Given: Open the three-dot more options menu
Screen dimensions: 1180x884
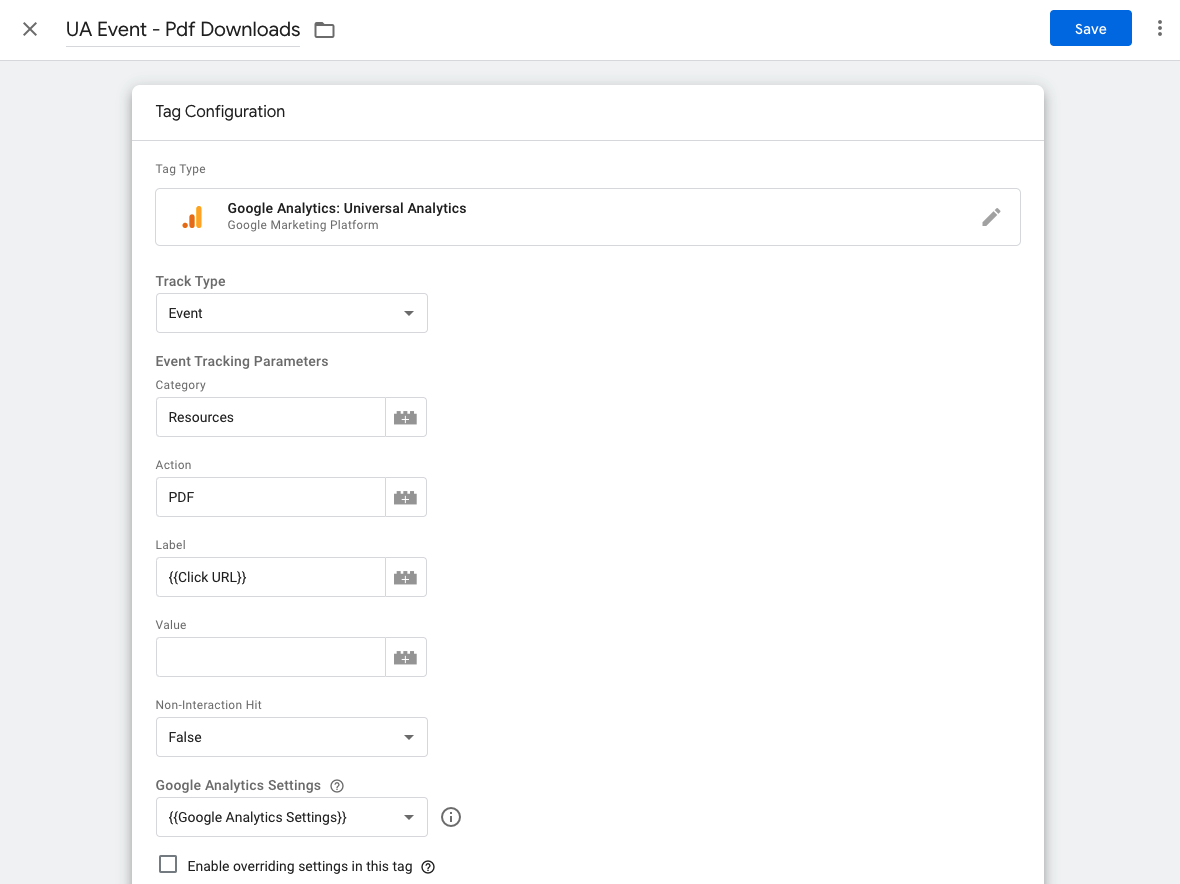Looking at the screenshot, I should point(1160,29).
